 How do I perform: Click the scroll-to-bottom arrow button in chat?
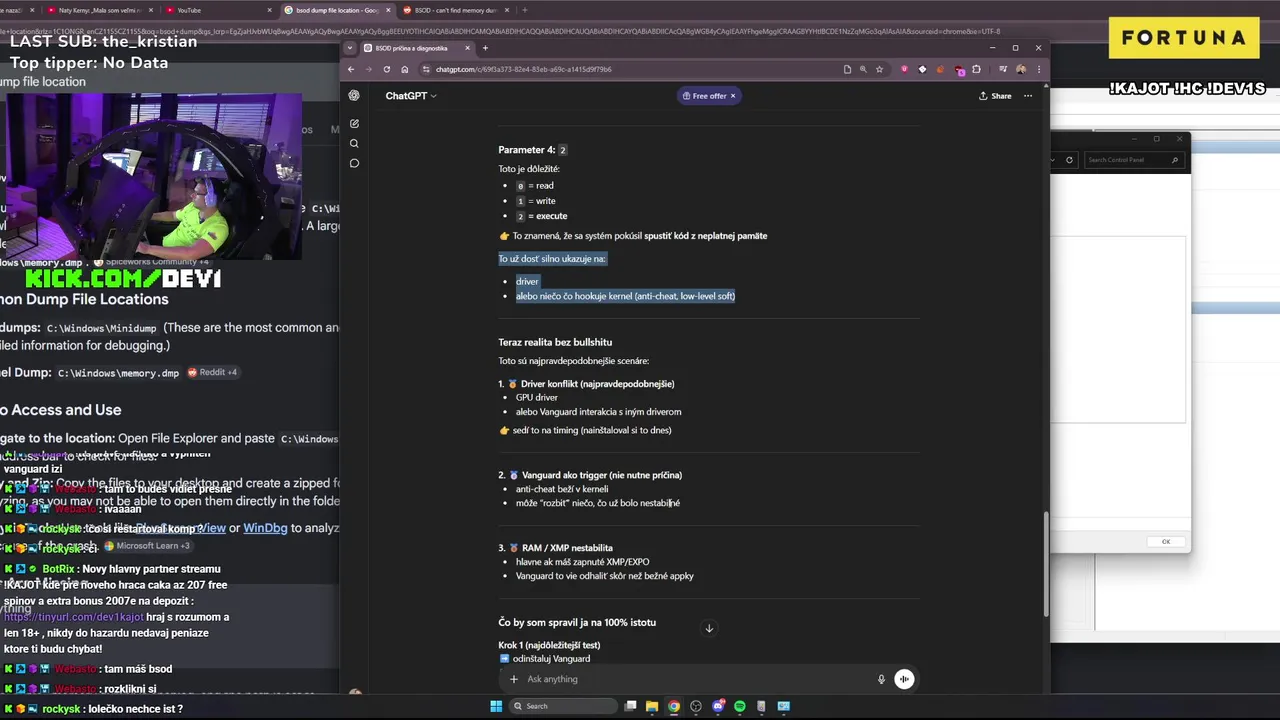[709, 628]
